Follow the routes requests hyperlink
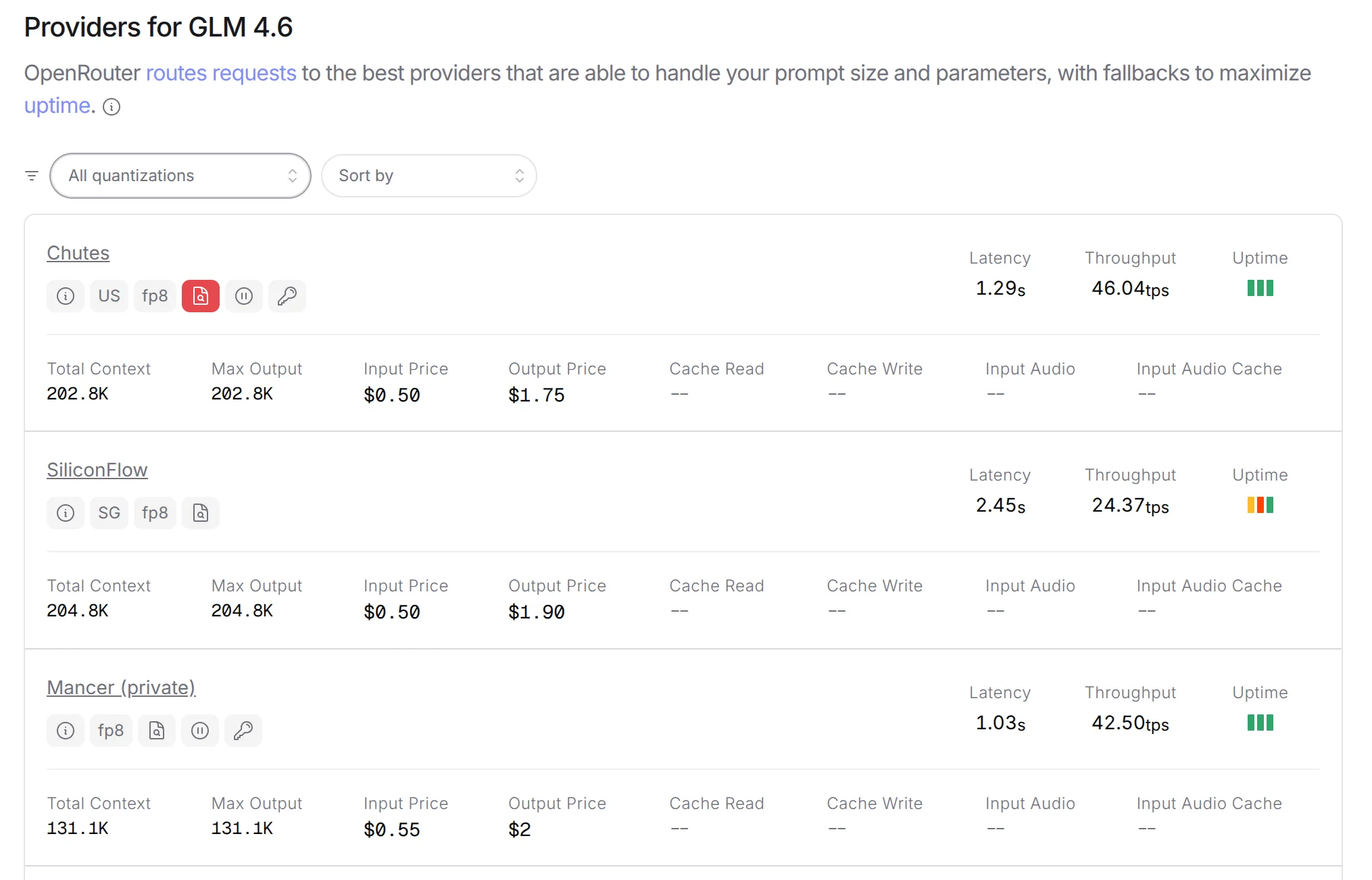The height and width of the screenshot is (880, 1372). pyautogui.click(x=221, y=73)
